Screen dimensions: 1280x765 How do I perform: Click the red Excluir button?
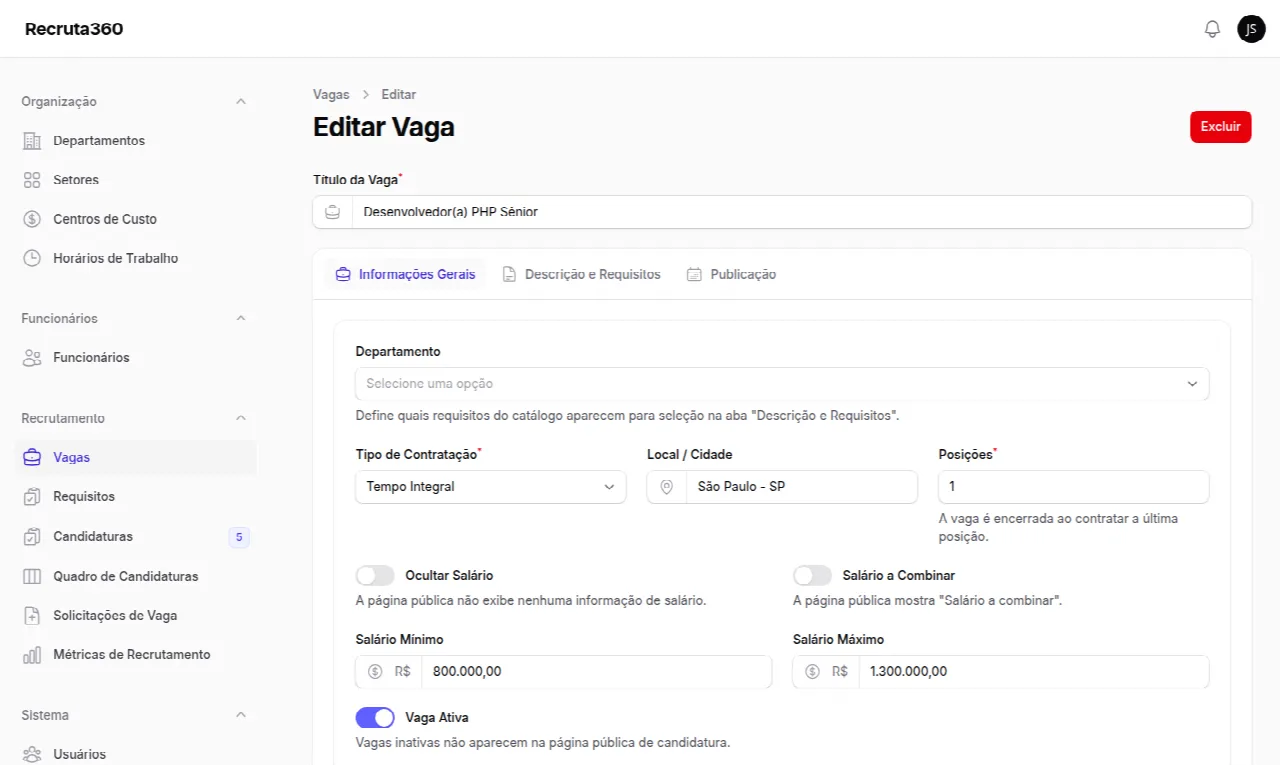click(x=1220, y=127)
